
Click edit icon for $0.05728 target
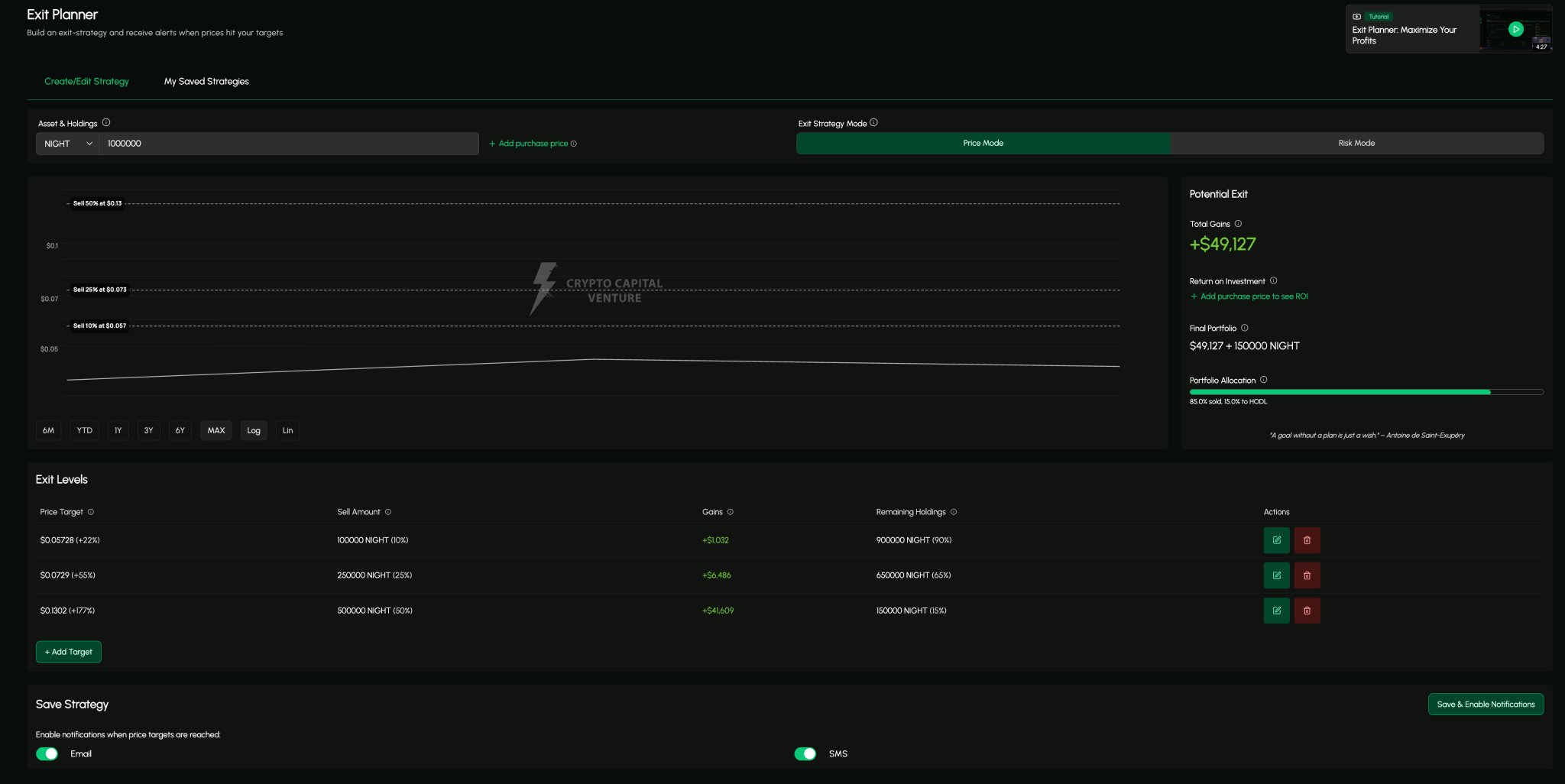click(1276, 540)
